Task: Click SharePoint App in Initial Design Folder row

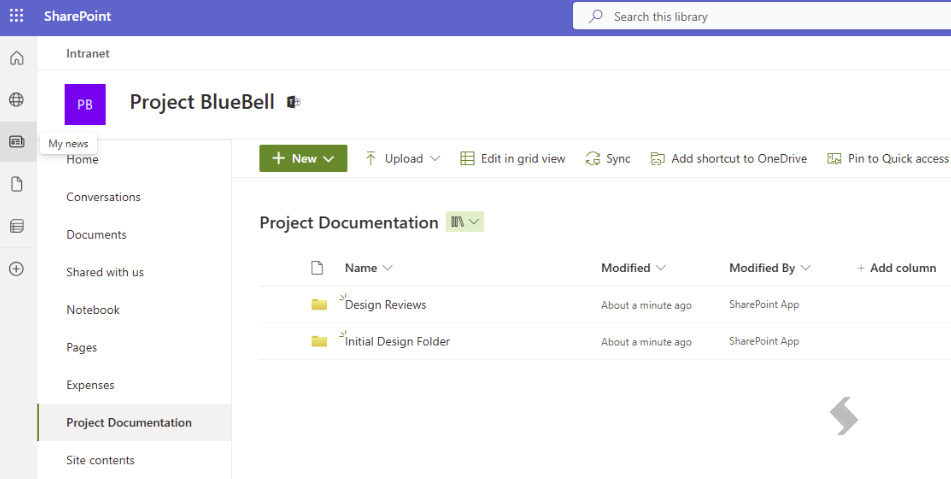Action: click(x=764, y=341)
